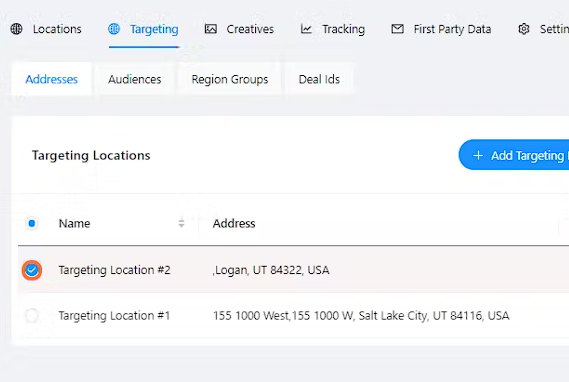Click the Address column header
The width and height of the screenshot is (569, 382).
[234, 223]
